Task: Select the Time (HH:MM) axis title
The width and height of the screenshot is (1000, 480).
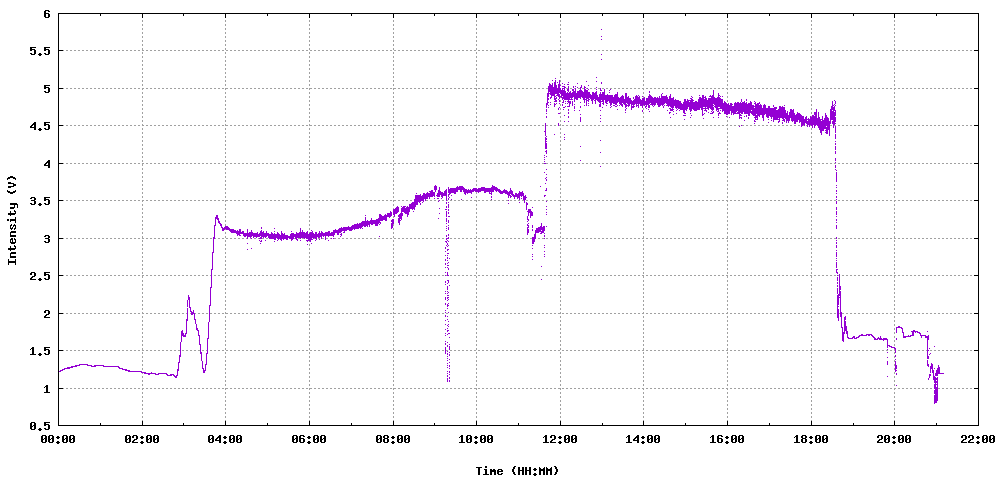Action: pyautogui.click(x=518, y=471)
